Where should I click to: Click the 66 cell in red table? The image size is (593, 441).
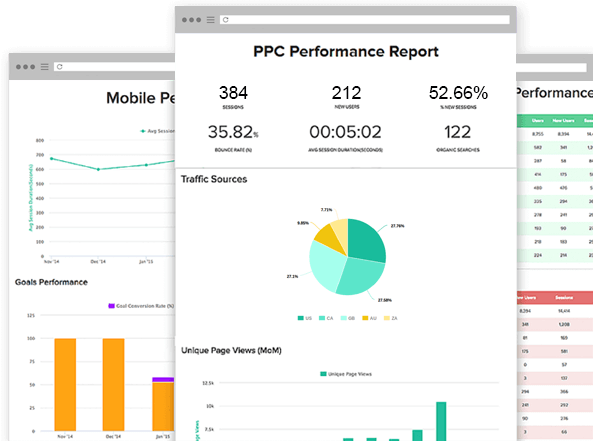[564, 432]
